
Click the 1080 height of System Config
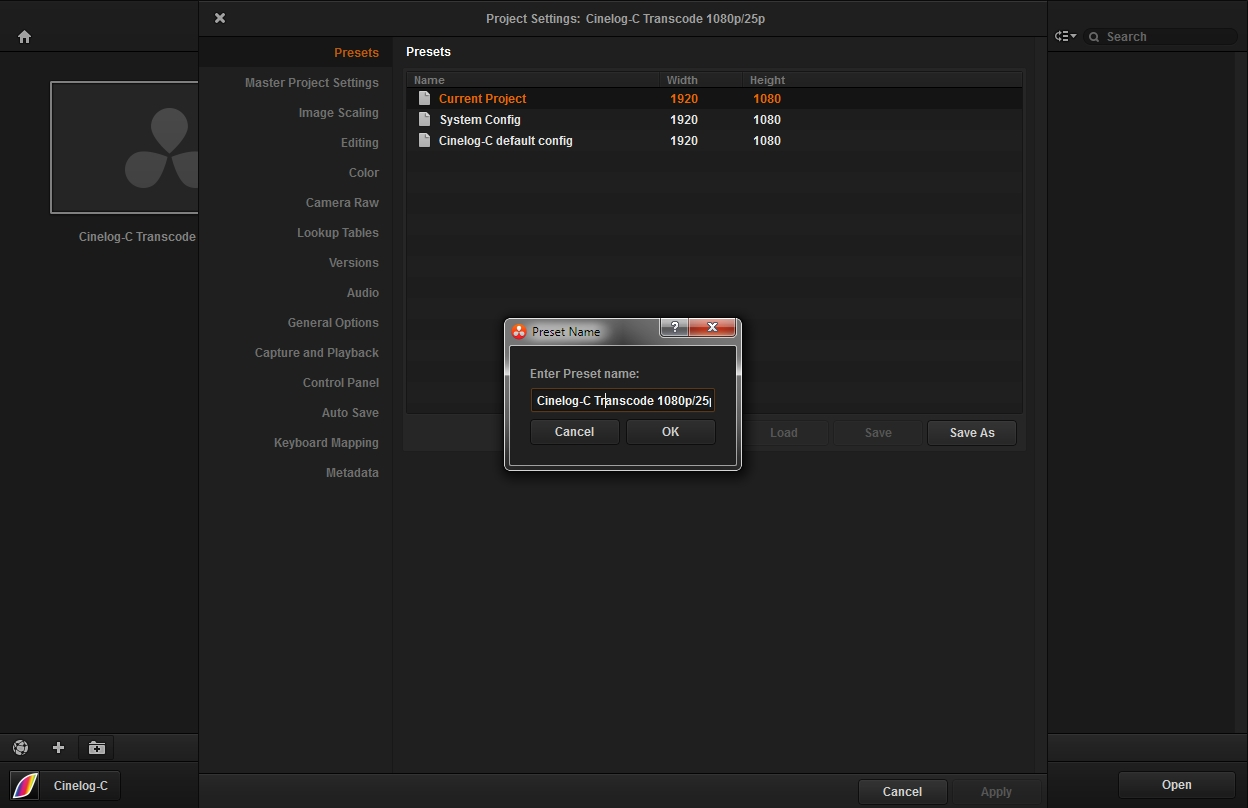coord(767,119)
